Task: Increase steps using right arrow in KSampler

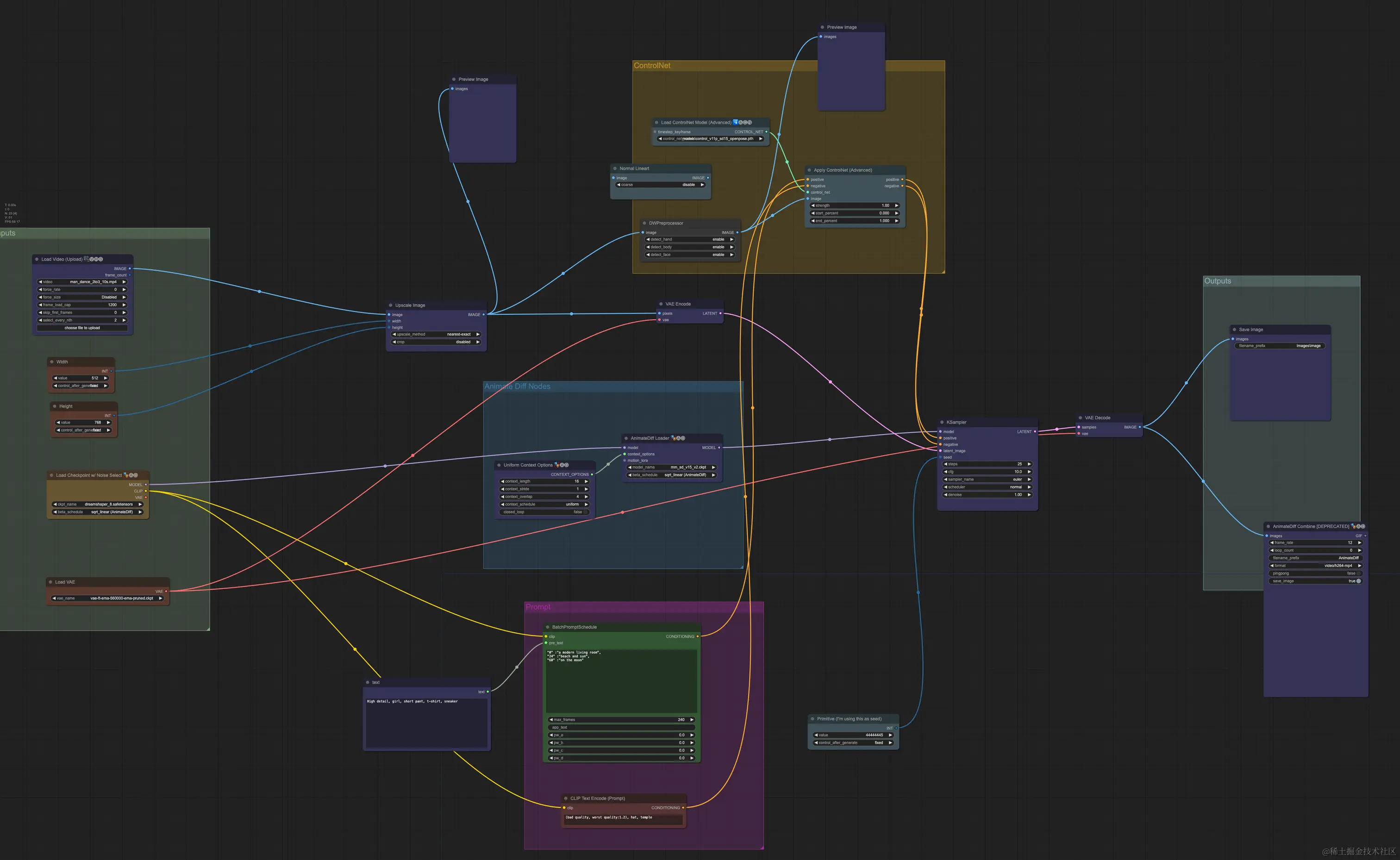Action: pyautogui.click(x=1029, y=464)
